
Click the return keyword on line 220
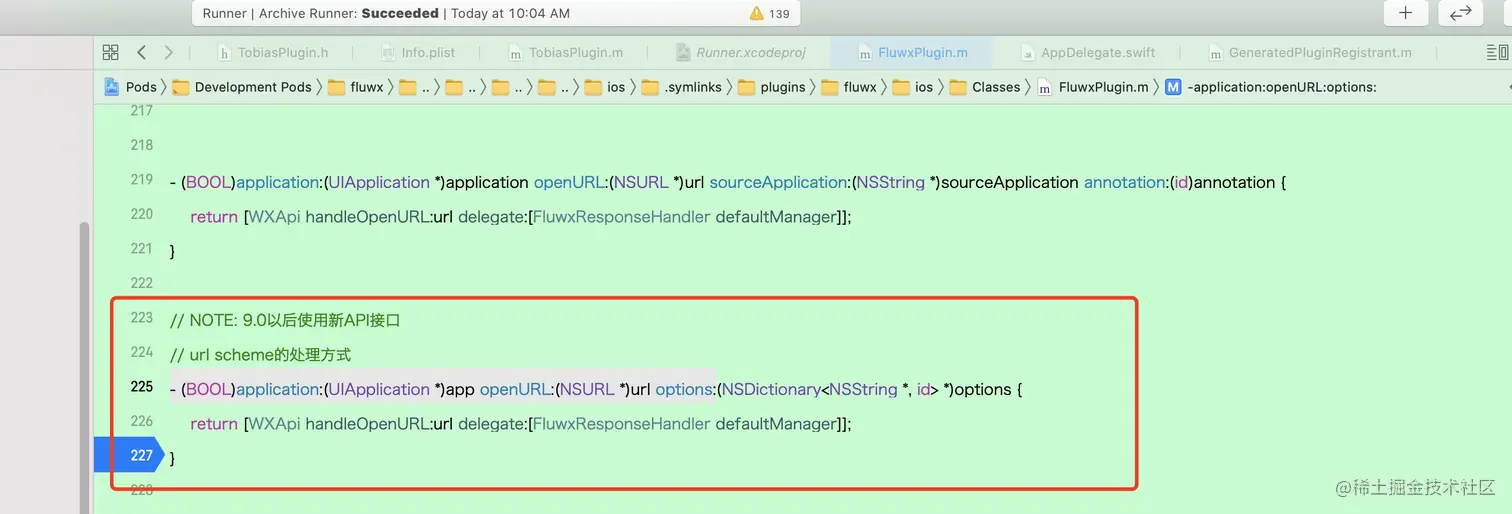214,217
